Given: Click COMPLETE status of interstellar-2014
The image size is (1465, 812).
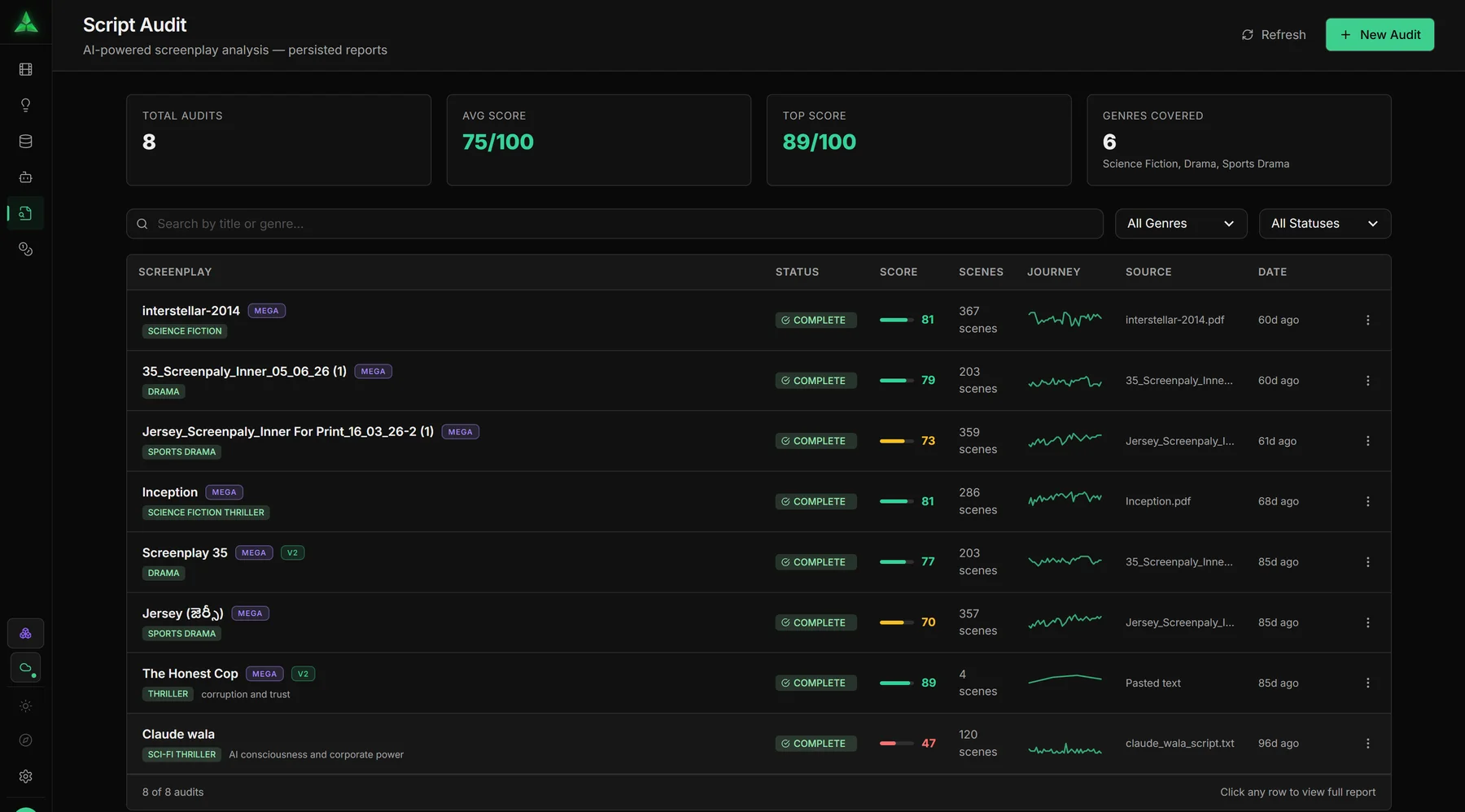Looking at the screenshot, I should pos(816,321).
